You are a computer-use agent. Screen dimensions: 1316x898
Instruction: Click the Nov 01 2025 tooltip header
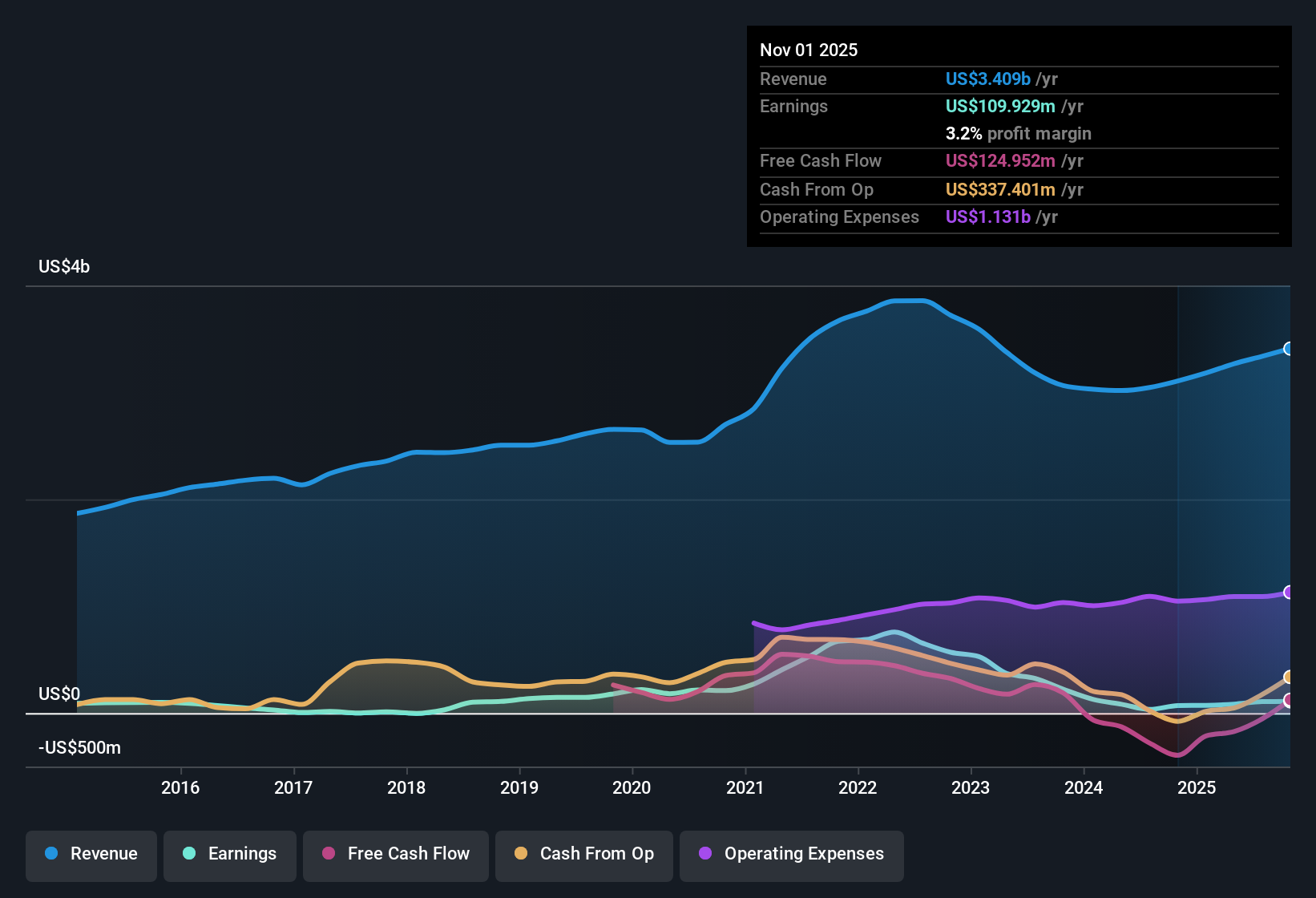pyautogui.click(x=809, y=50)
